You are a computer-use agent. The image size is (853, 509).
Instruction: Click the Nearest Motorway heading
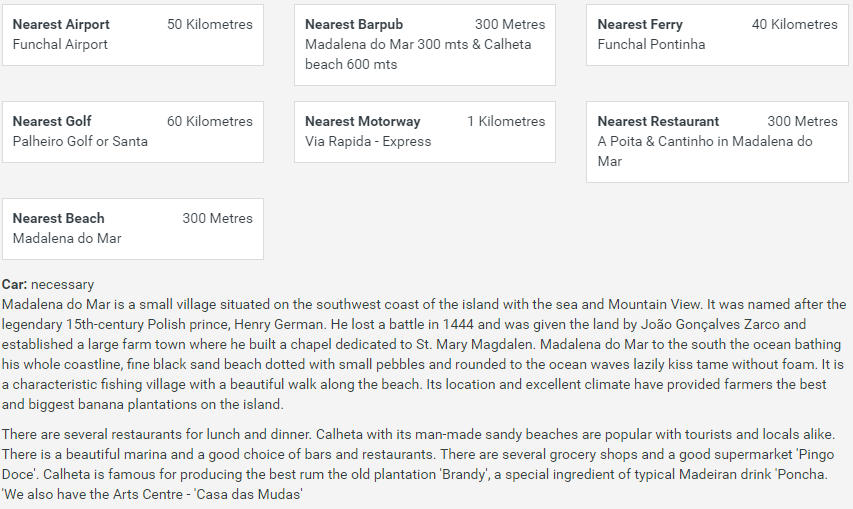[x=362, y=121]
